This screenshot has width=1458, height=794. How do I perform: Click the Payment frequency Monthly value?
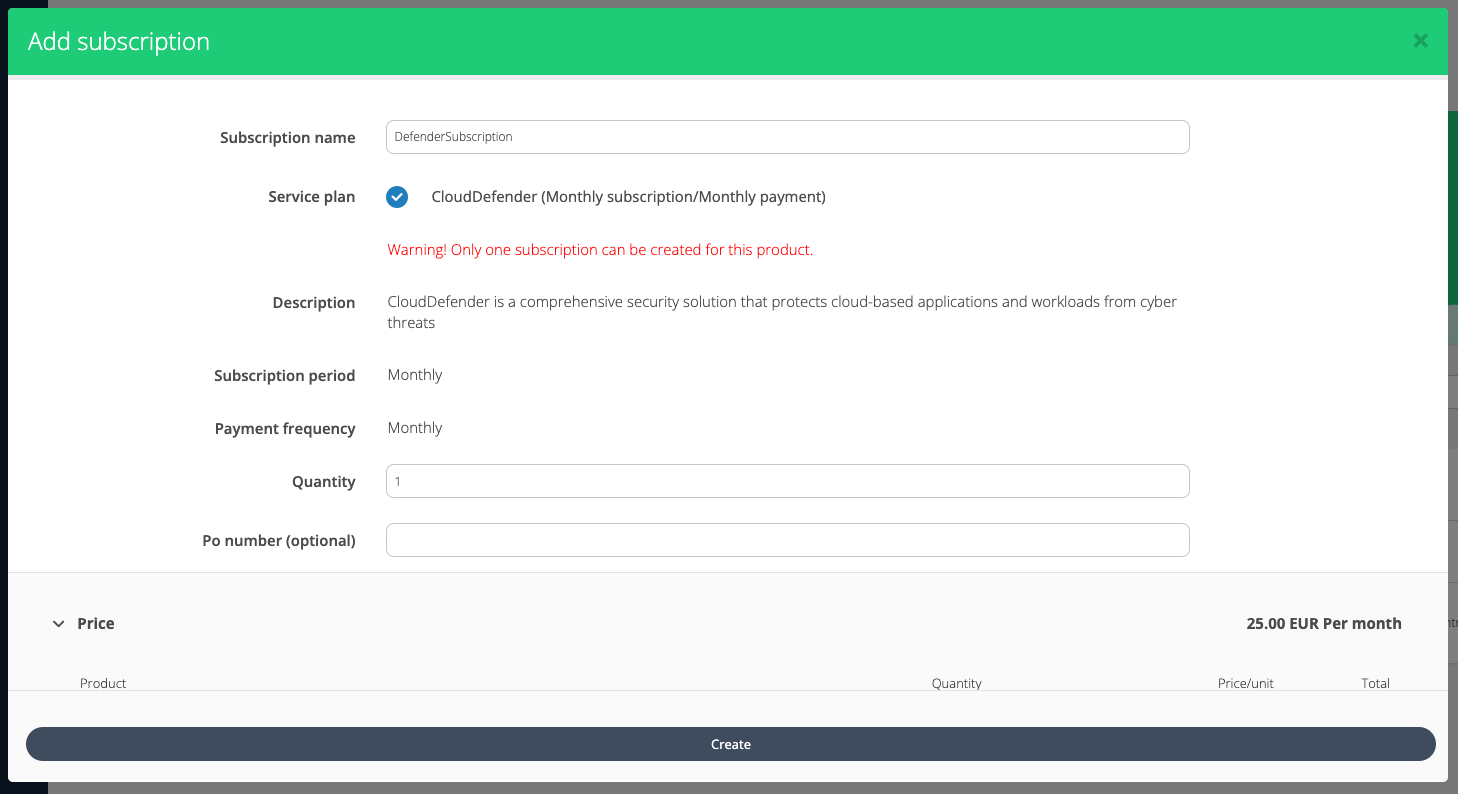[415, 428]
